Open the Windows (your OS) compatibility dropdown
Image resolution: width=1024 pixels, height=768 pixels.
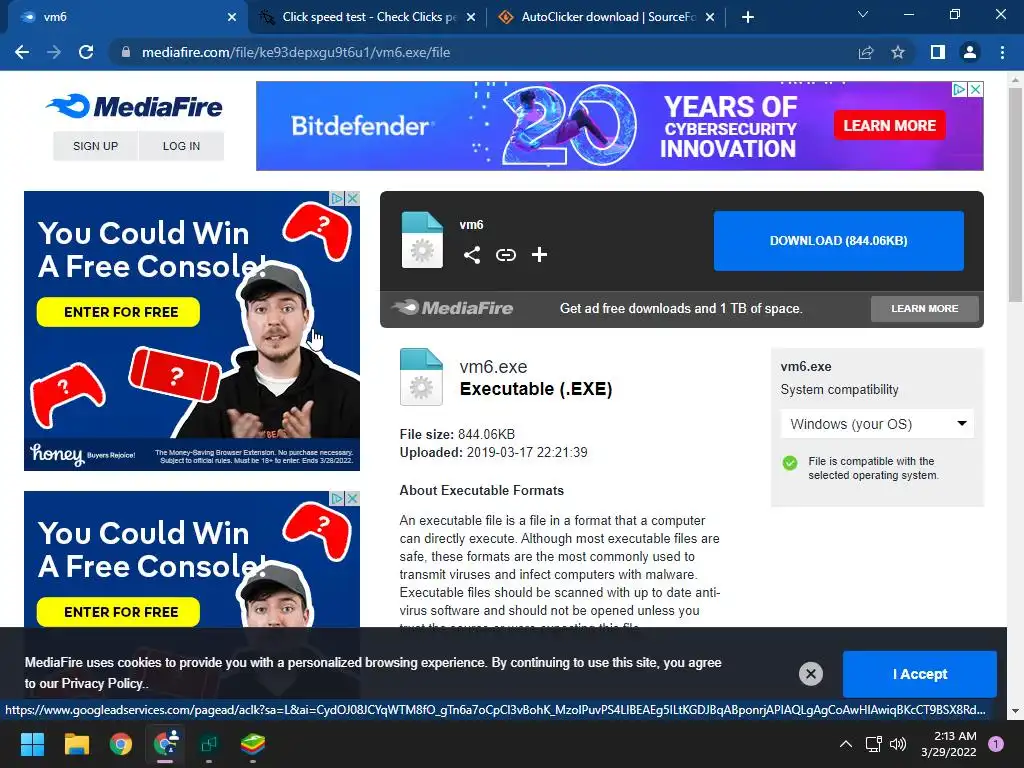877,424
